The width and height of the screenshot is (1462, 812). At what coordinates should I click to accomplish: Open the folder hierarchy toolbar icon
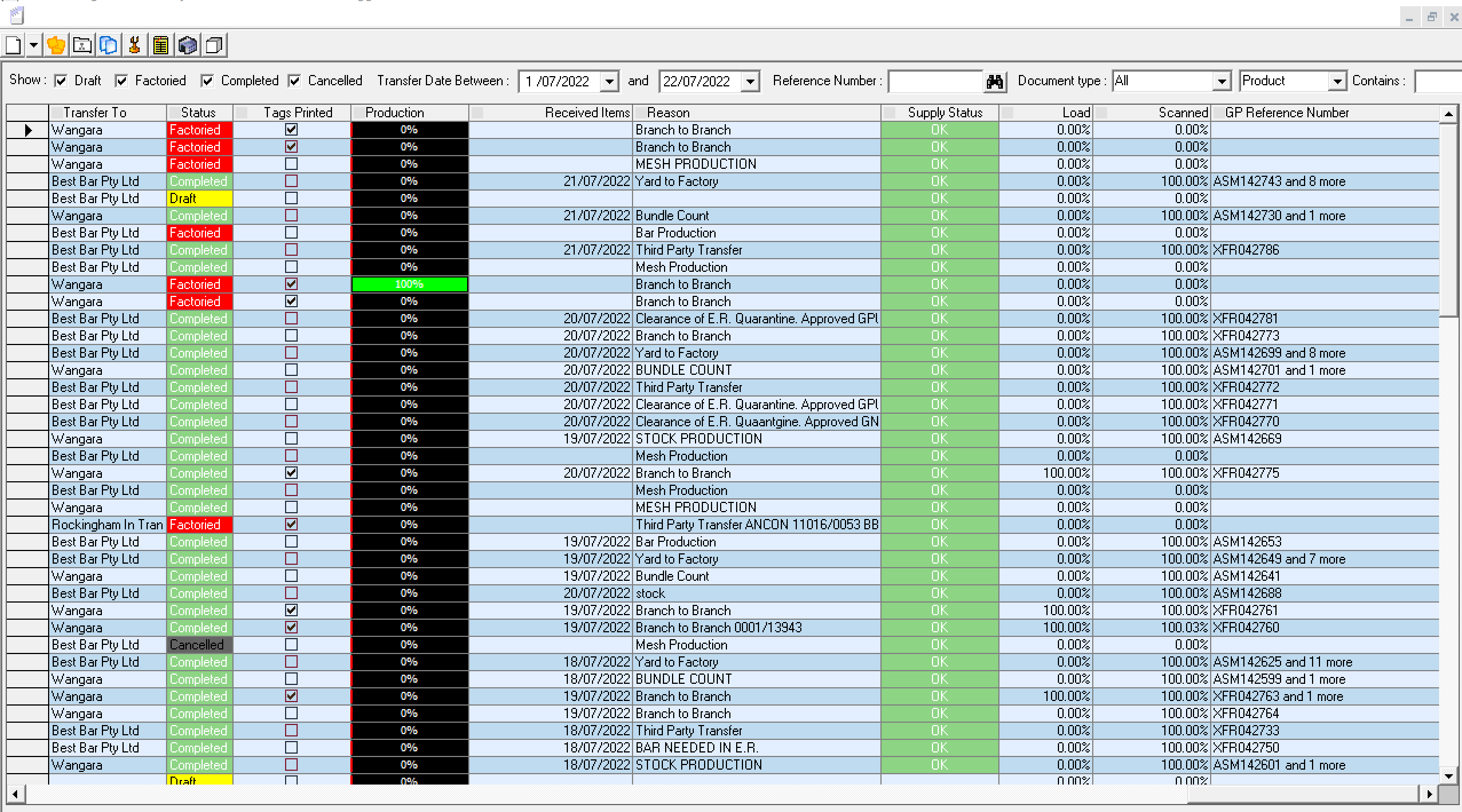(x=82, y=45)
